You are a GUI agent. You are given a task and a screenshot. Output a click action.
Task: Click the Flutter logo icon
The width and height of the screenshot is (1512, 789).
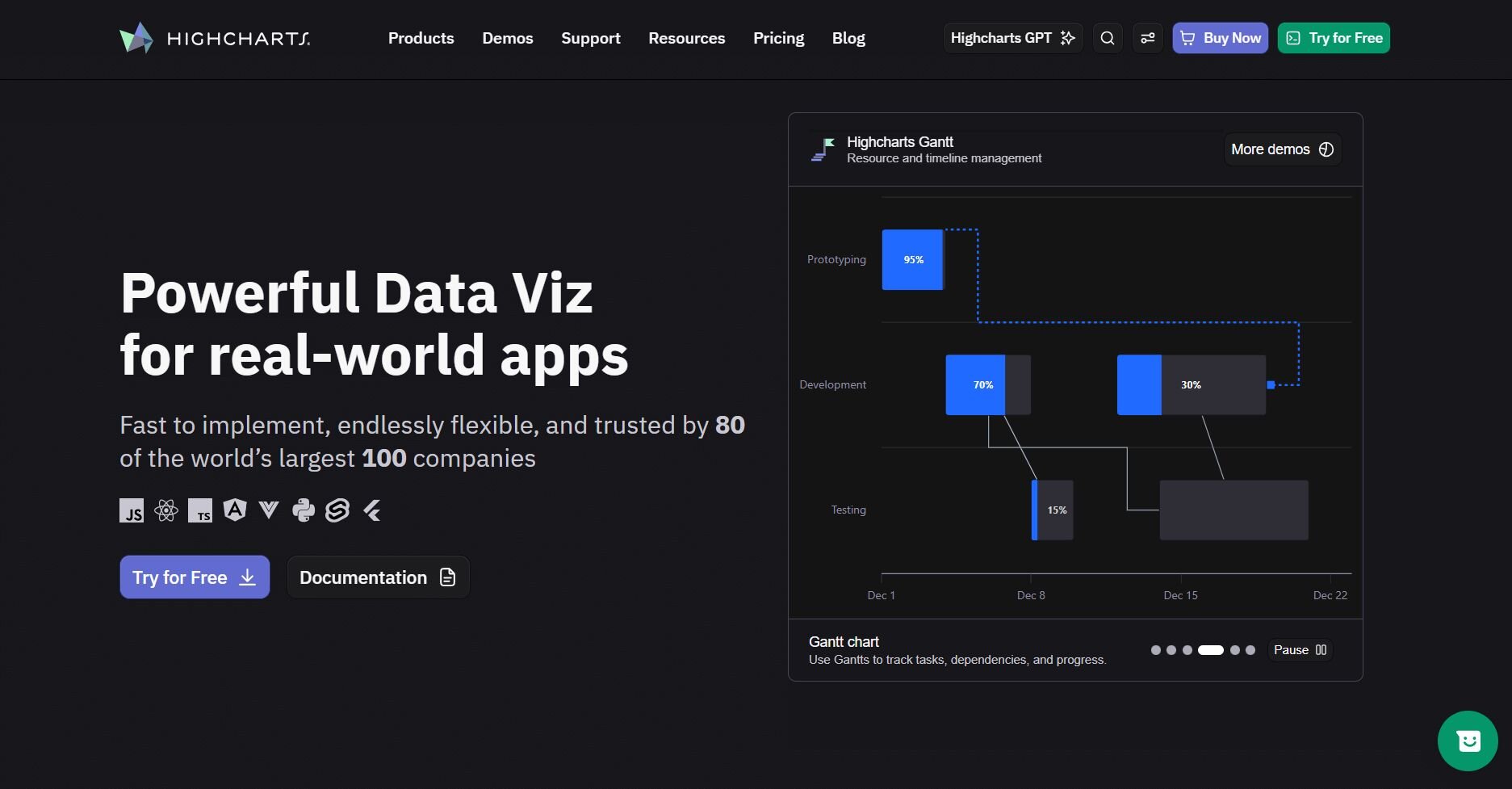click(x=372, y=510)
